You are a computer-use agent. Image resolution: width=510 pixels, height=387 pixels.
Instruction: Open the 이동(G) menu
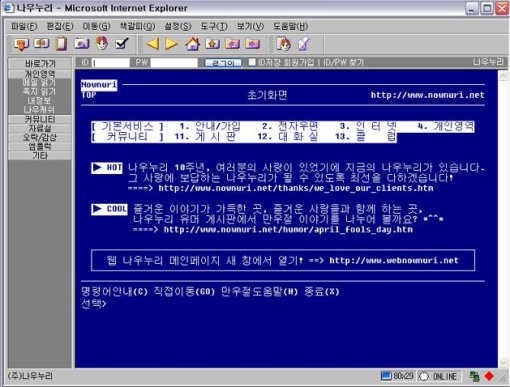(x=96, y=26)
